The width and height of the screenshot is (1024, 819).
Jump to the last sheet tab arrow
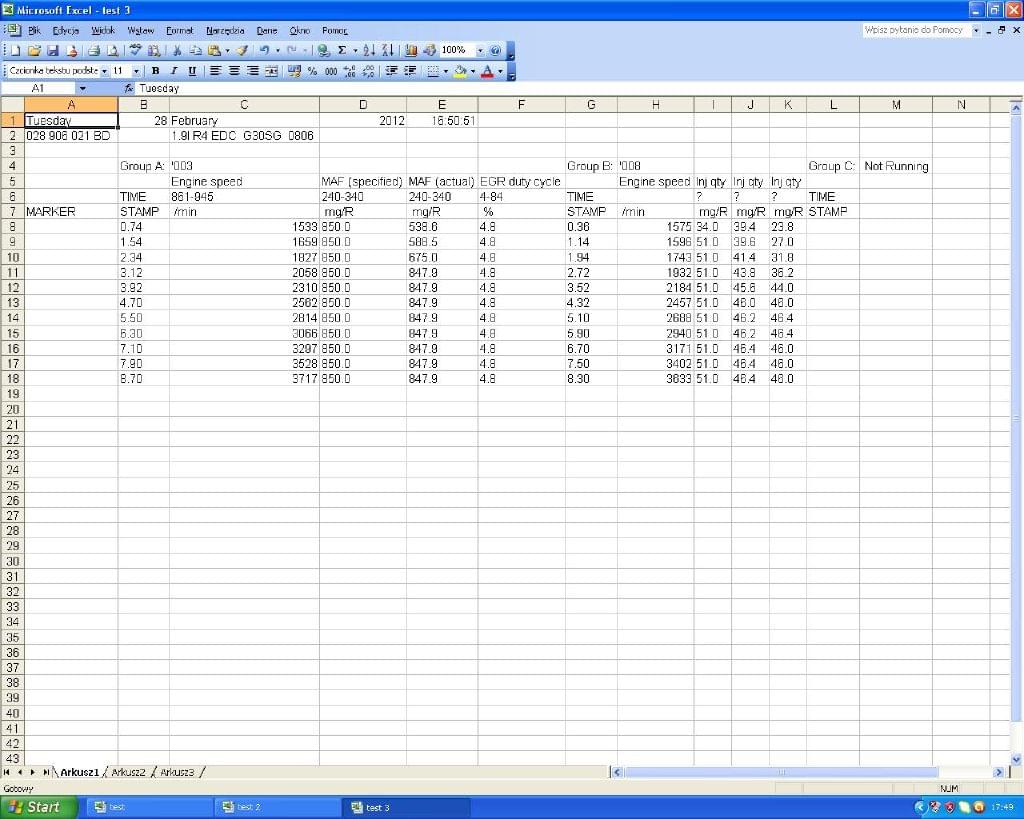(x=45, y=773)
